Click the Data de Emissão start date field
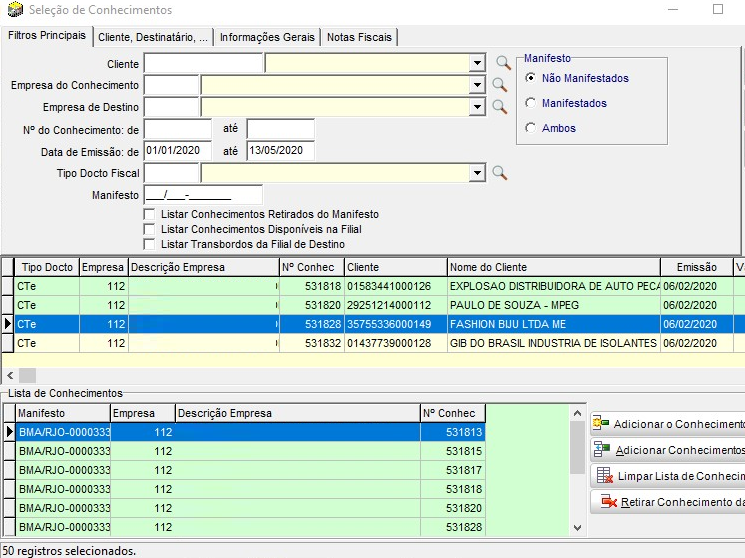Screen dimensions: 745x558 [177, 151]
